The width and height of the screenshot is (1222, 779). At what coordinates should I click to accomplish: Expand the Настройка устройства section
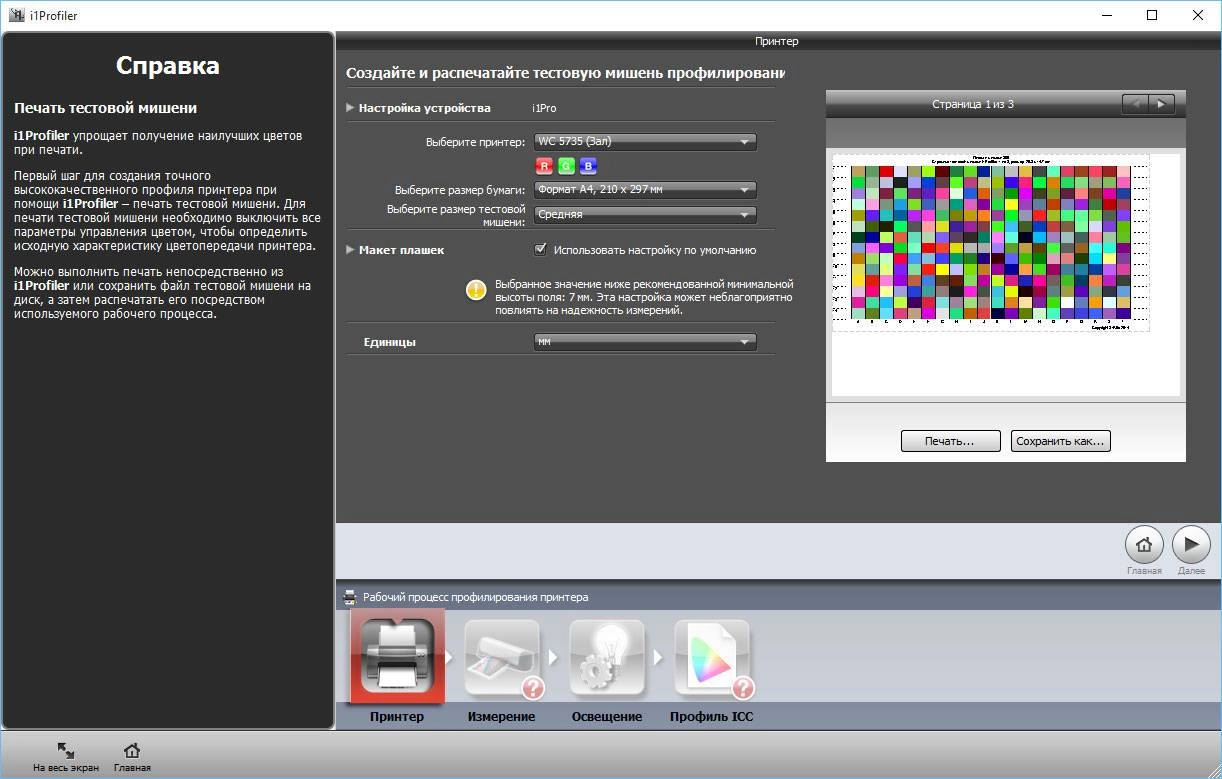click(351, 108)
